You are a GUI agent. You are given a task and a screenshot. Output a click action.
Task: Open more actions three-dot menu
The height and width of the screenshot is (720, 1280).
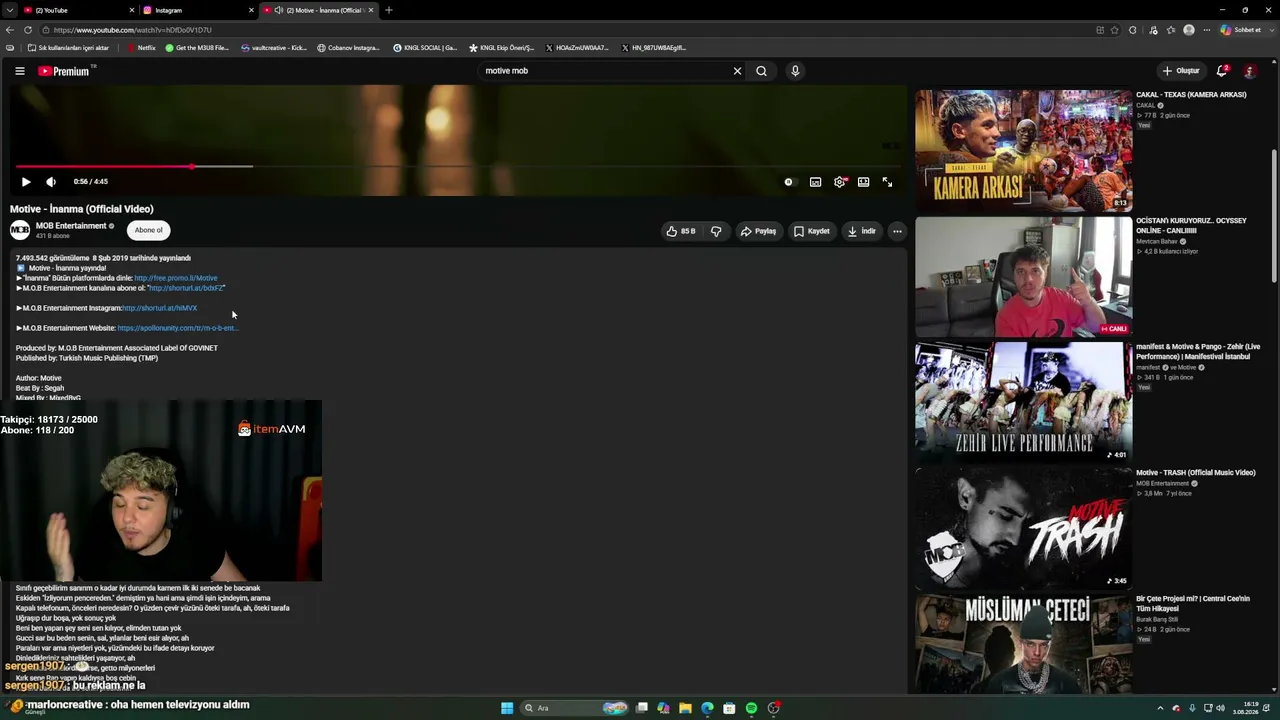click(897, 231)
